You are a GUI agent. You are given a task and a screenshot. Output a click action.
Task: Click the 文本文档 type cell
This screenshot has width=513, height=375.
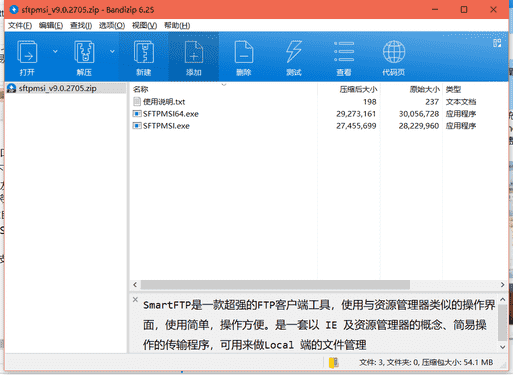[461, 102]
